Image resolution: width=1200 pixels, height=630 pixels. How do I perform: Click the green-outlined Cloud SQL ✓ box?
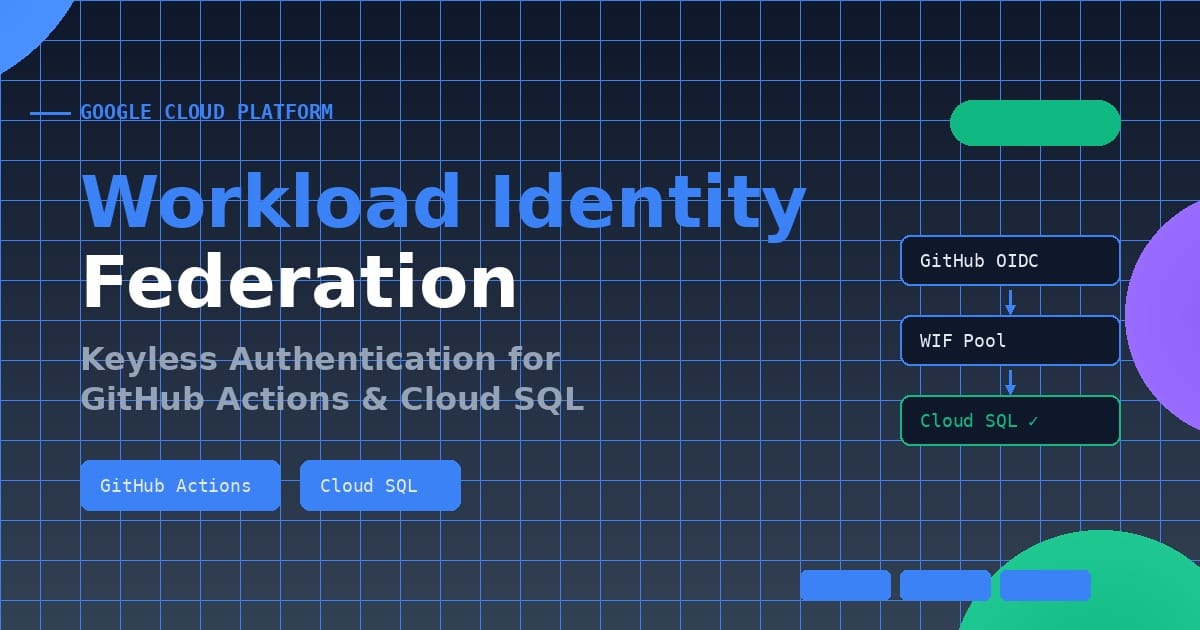1010,421
